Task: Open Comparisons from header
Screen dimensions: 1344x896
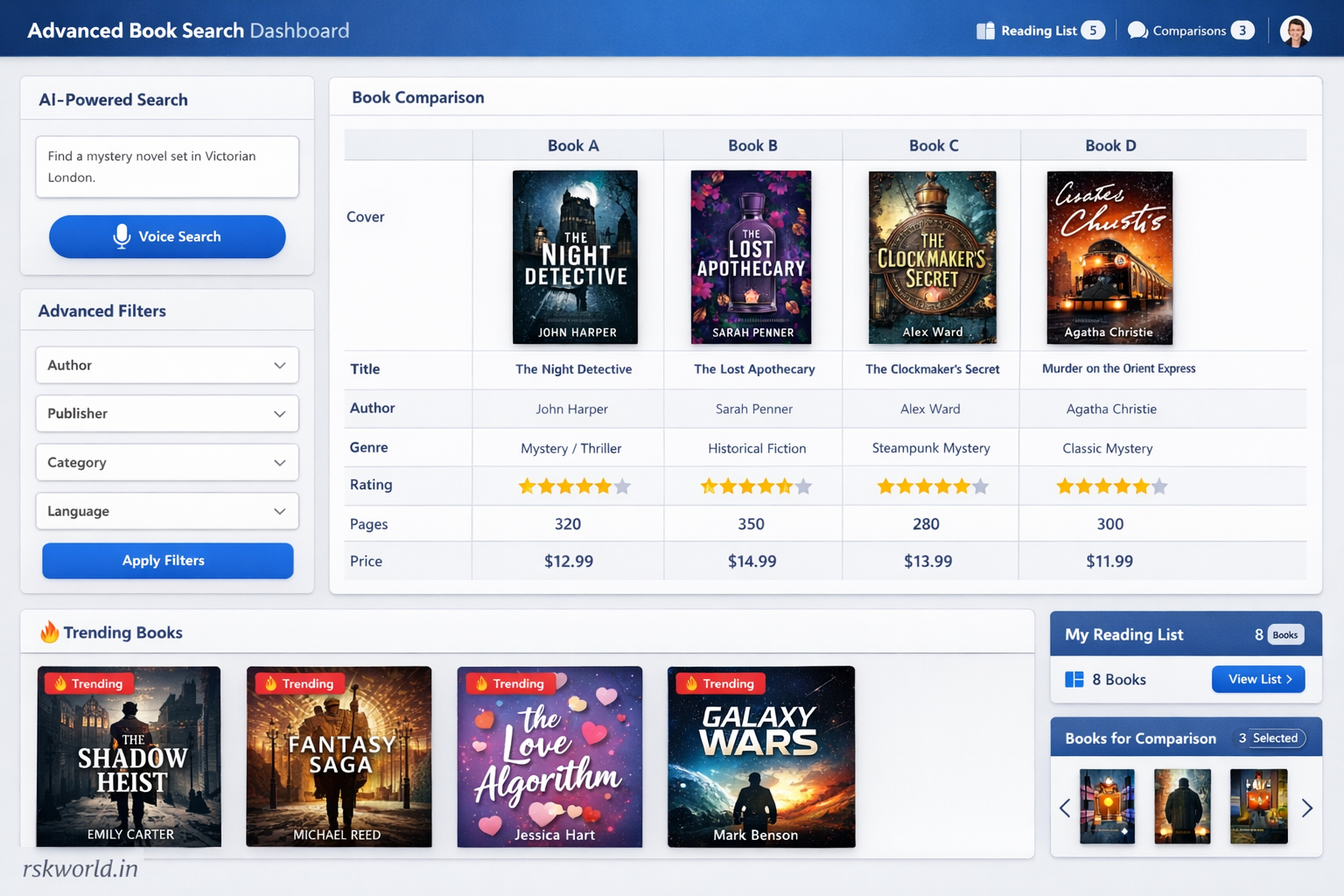Action: [x=1191, y=31]
